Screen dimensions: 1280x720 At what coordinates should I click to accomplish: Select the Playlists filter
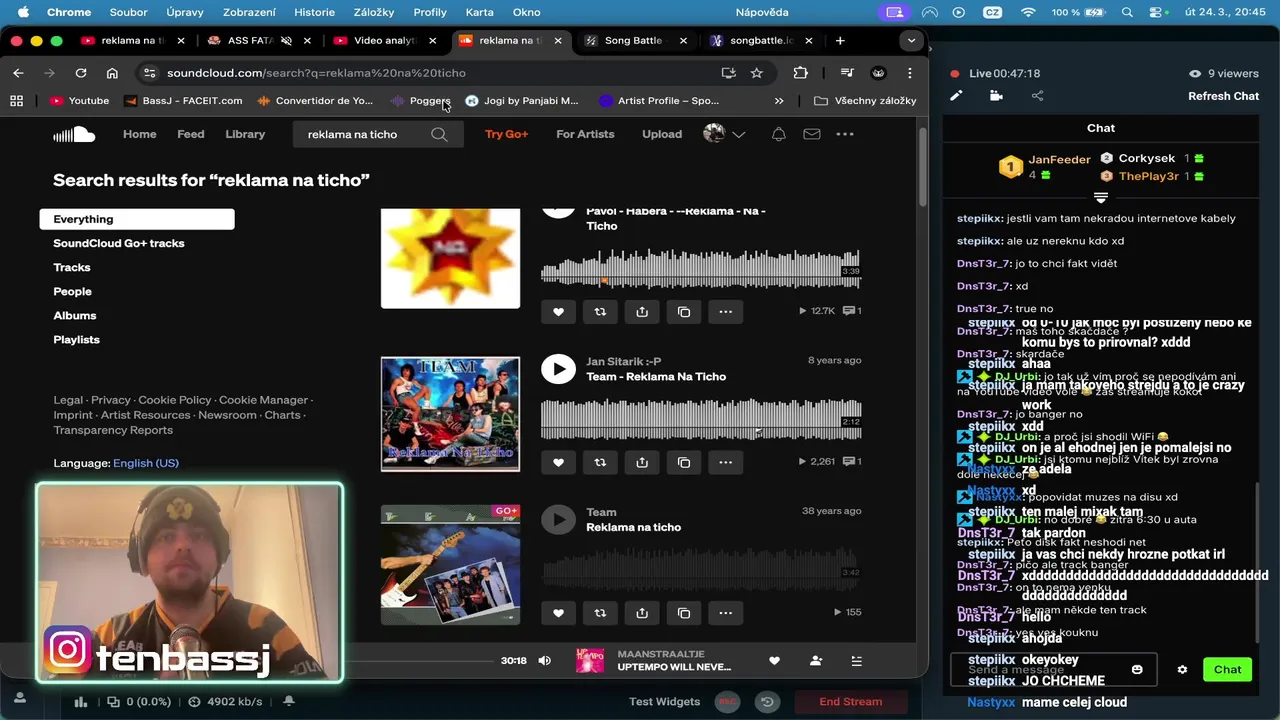tap(76, 340)
